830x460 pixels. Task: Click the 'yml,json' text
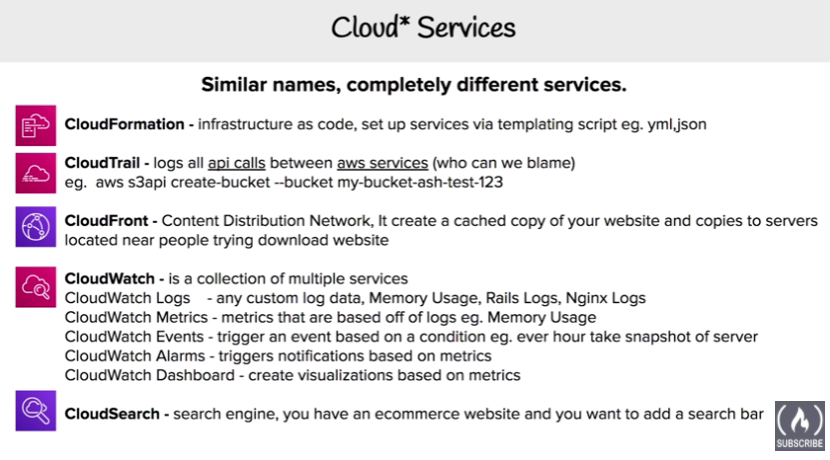click(677, 124)
